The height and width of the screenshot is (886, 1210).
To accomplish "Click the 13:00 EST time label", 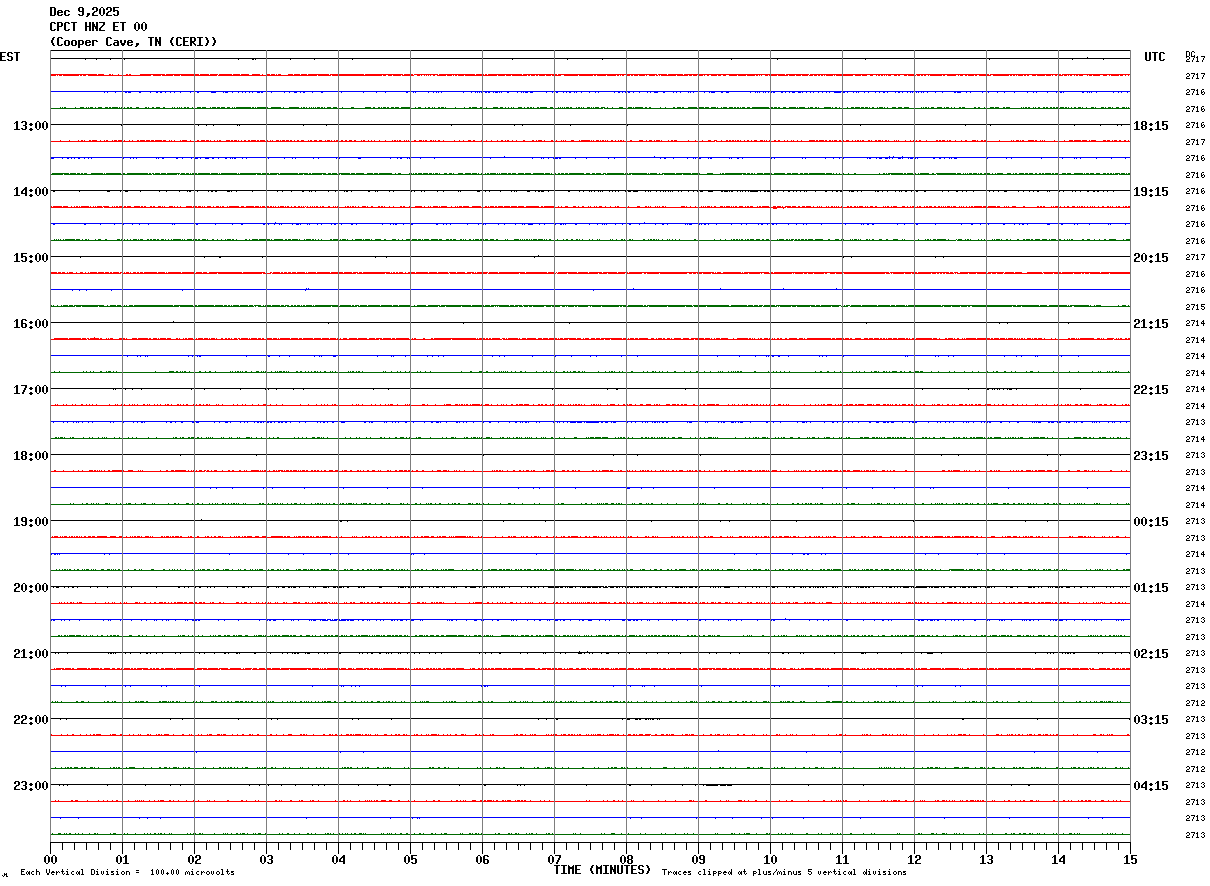I will point(30,125).
